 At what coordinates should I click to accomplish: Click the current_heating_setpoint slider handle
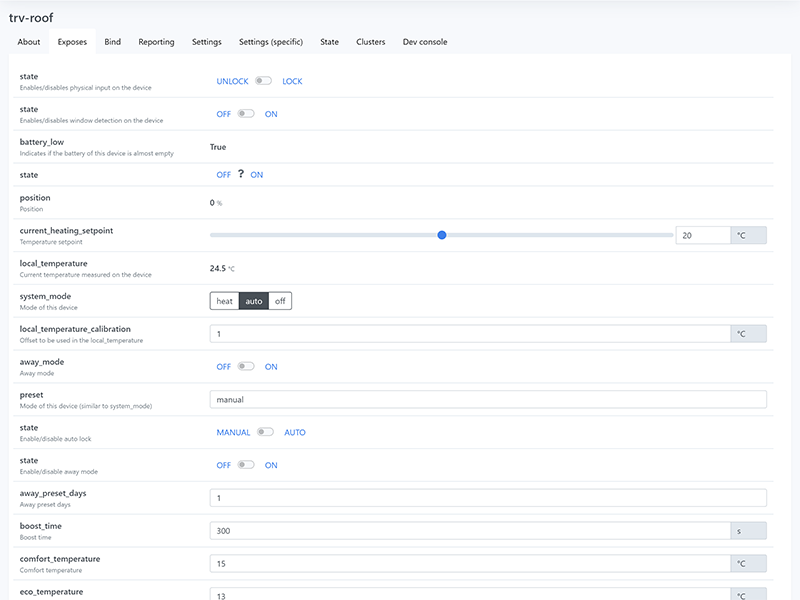coord(442,235)
